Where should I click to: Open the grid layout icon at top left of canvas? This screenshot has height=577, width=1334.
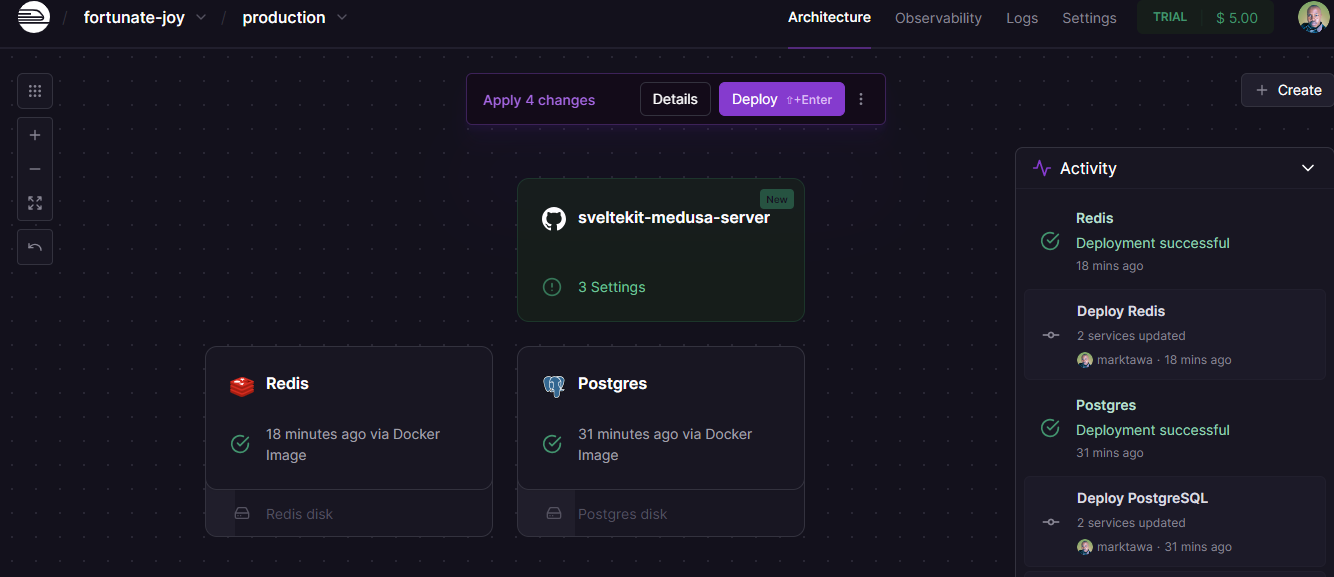[x=34, y=90]
